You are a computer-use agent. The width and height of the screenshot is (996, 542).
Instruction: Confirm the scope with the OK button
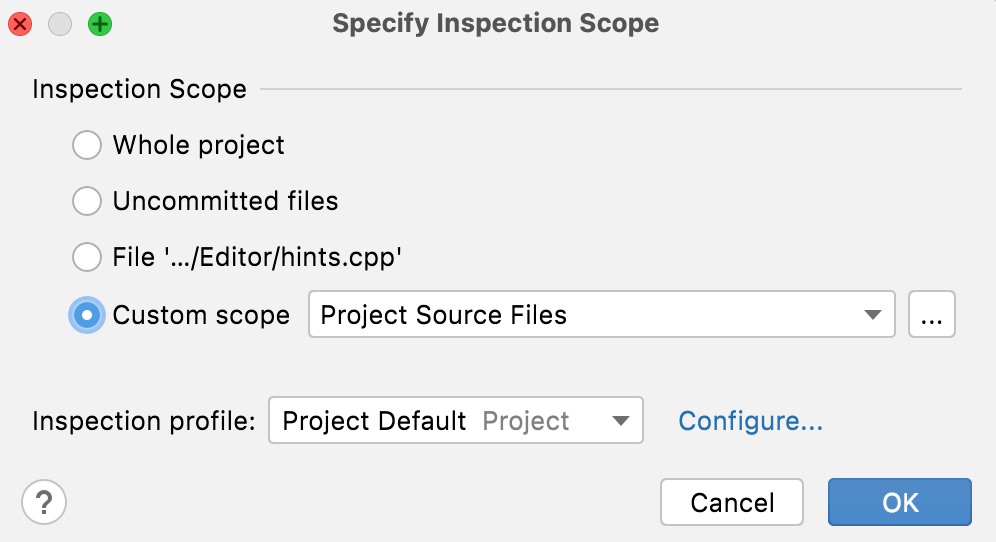tap(899, 502)
